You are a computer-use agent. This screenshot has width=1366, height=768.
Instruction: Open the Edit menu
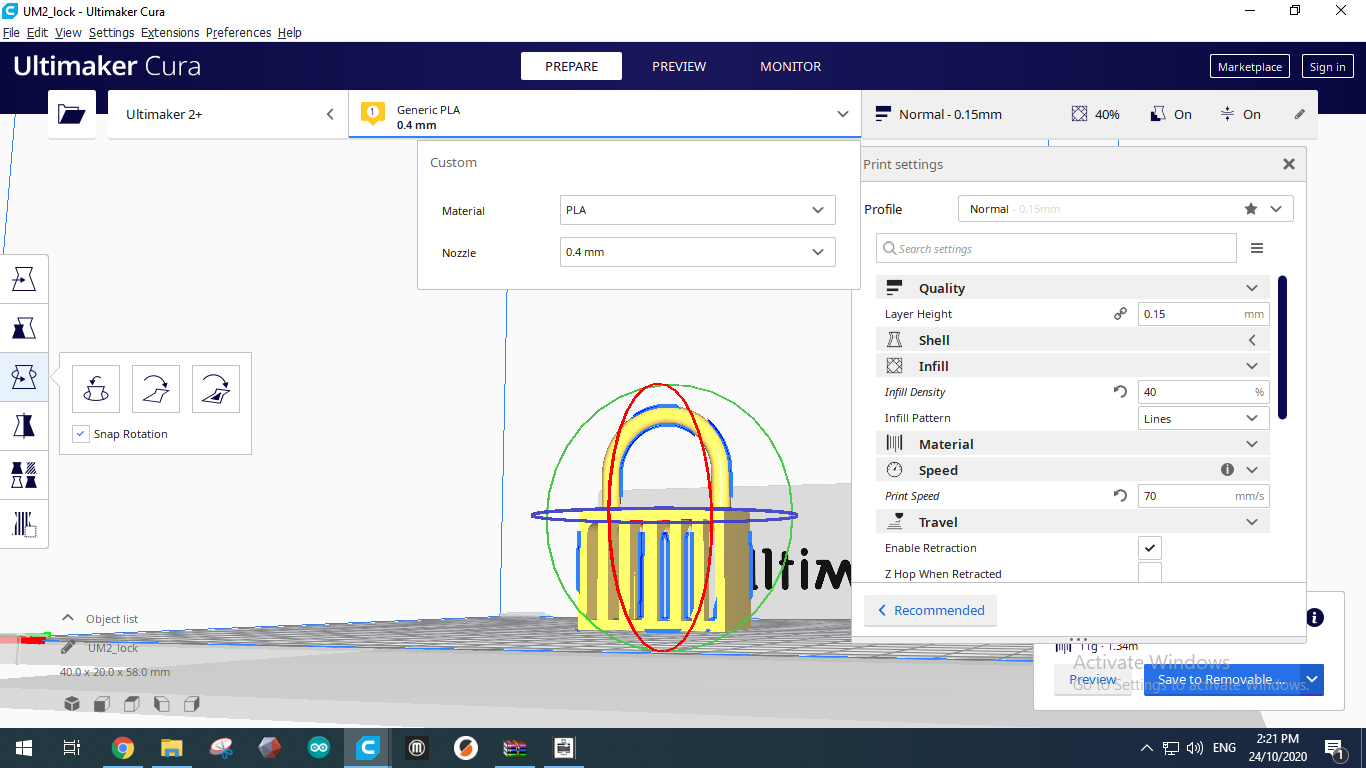click(37, 32)
